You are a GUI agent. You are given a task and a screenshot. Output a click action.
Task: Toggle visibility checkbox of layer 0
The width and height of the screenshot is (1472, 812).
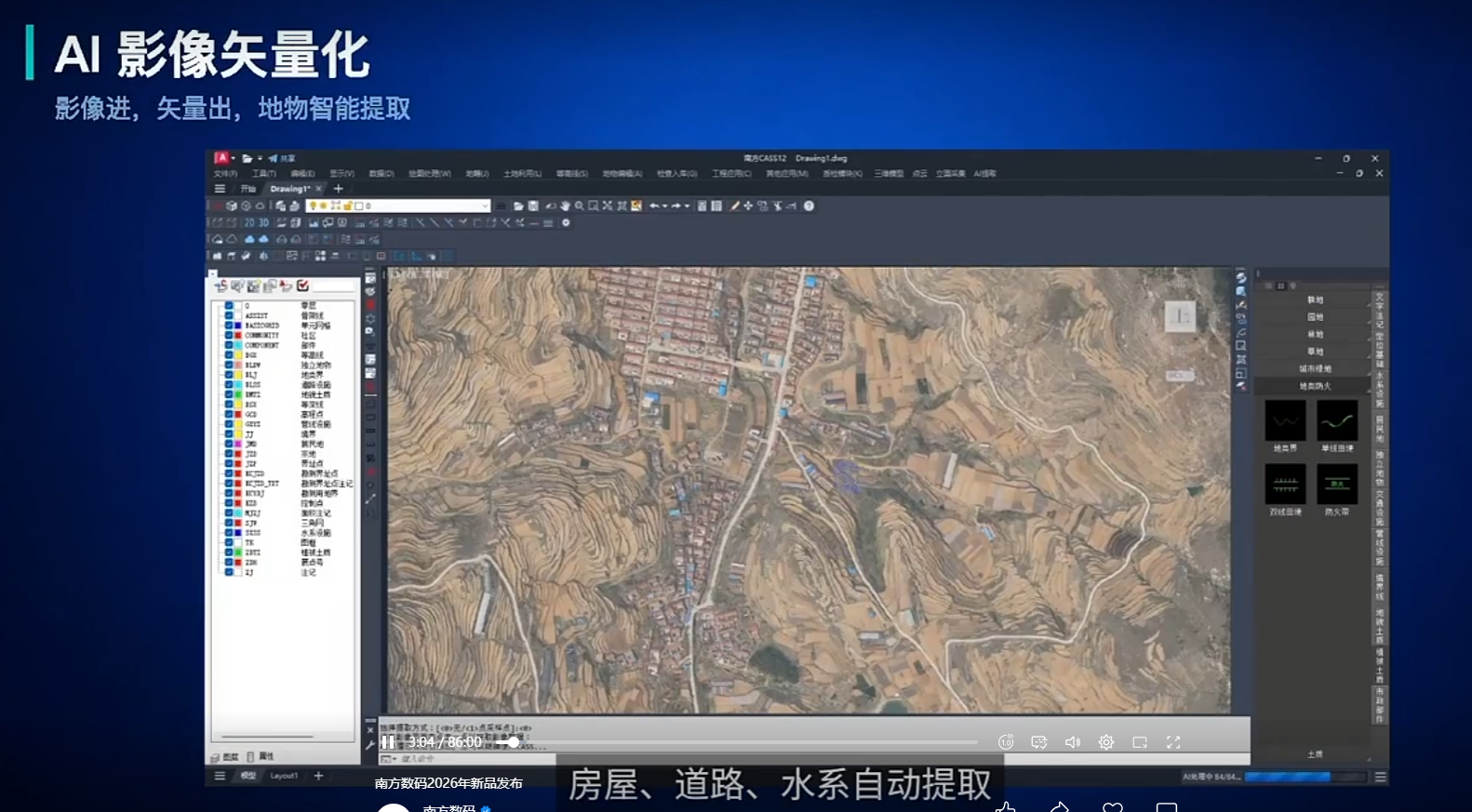click(229, 305)
